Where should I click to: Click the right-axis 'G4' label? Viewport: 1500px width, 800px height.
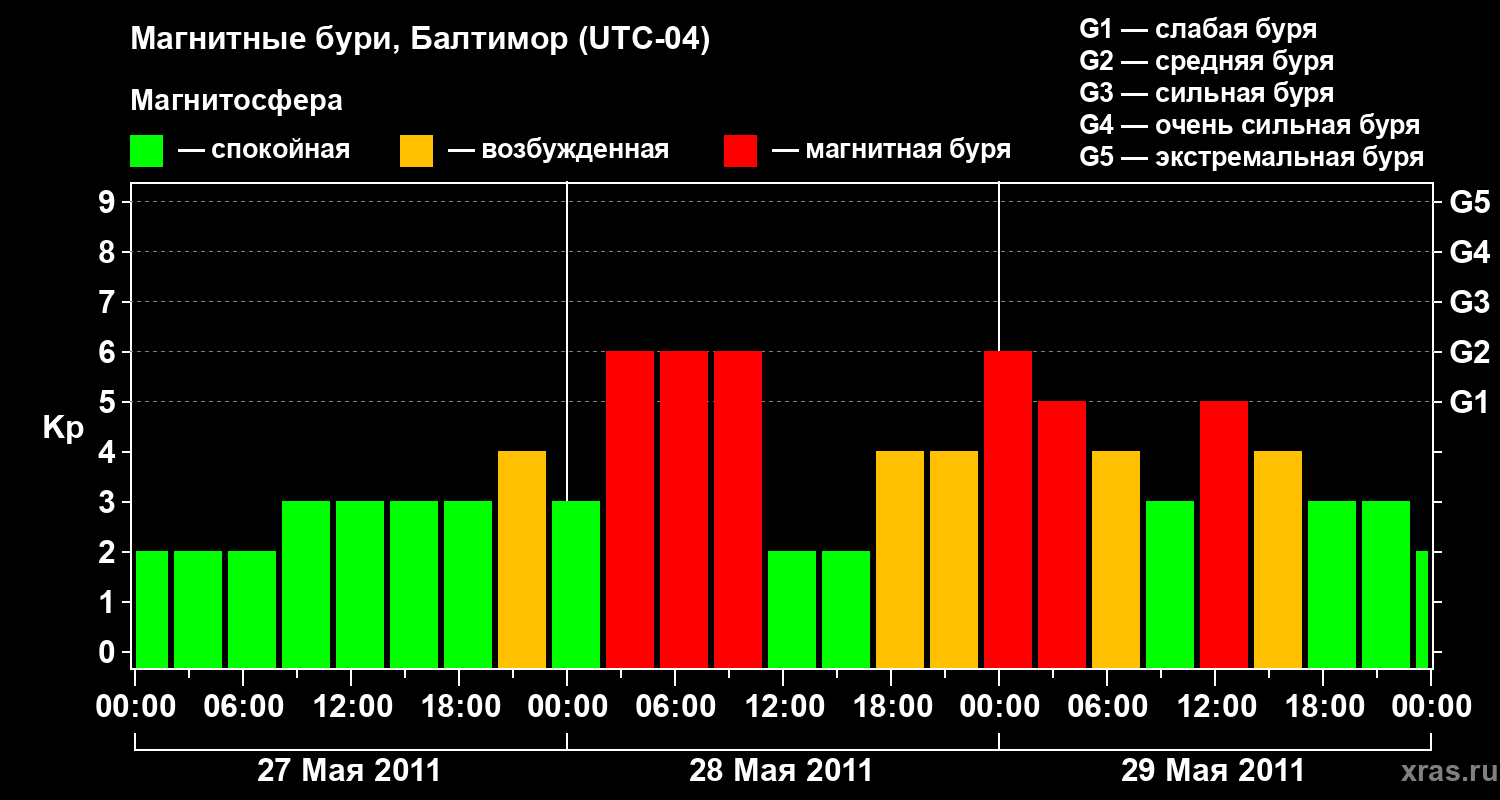(x=1469, y=252)
